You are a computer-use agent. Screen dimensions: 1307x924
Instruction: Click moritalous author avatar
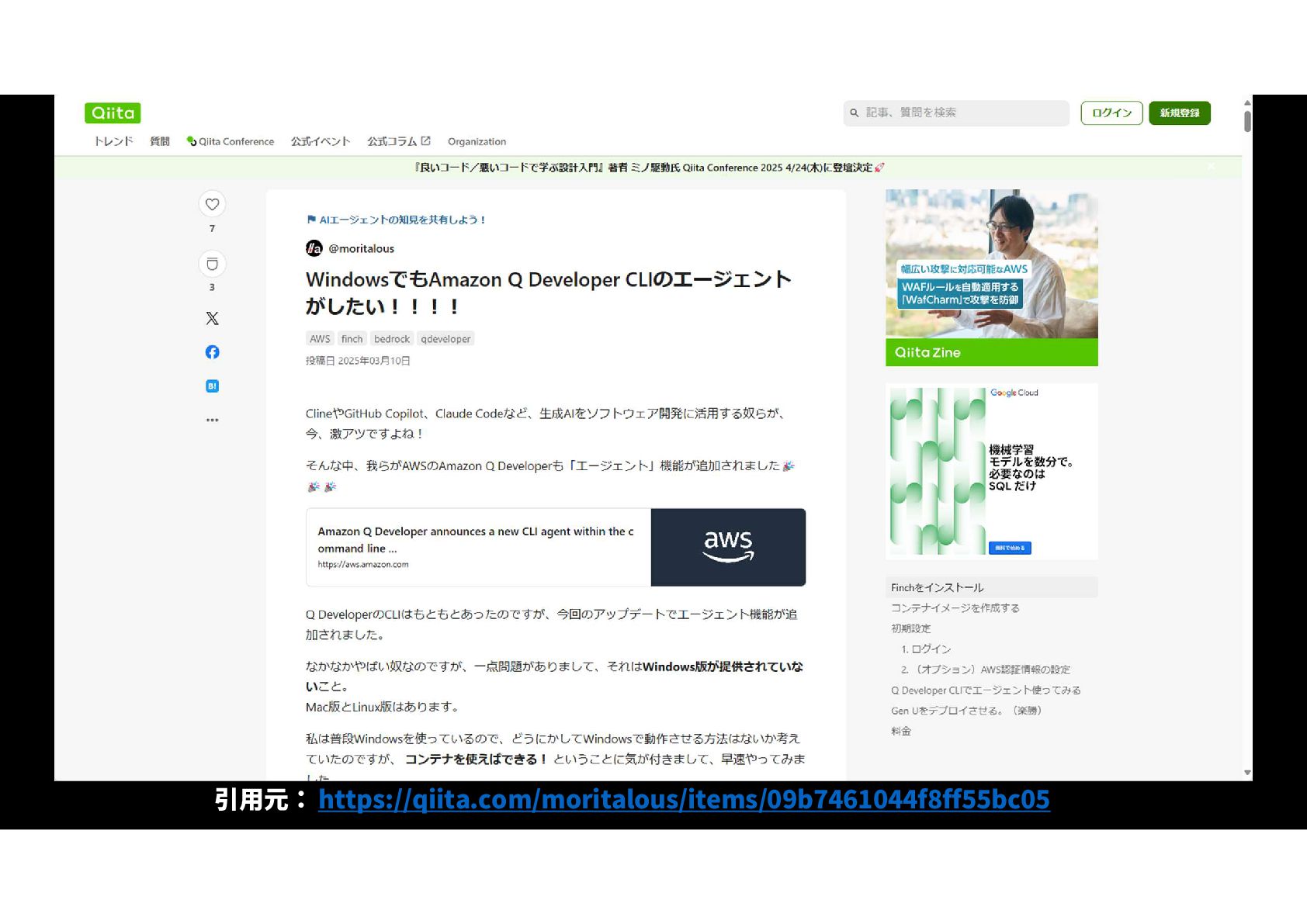click(x=314, y=248)
